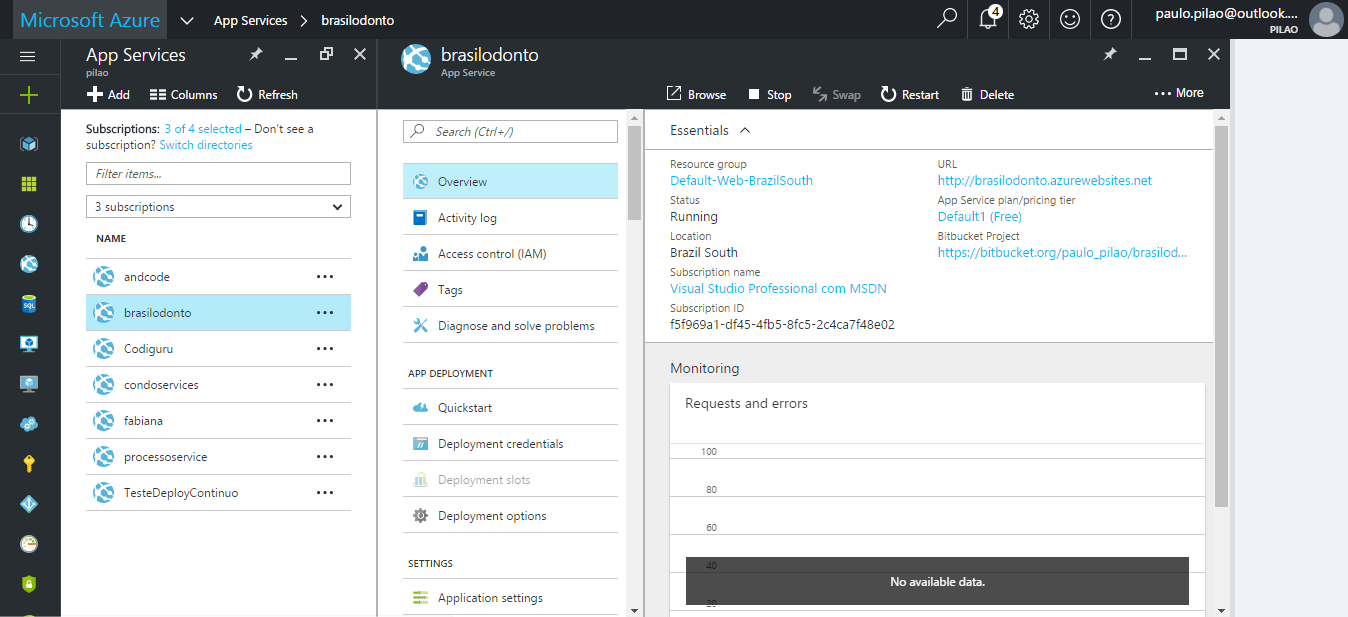
Task: Click Add in App Services toolbar
Action: [108, 94]
